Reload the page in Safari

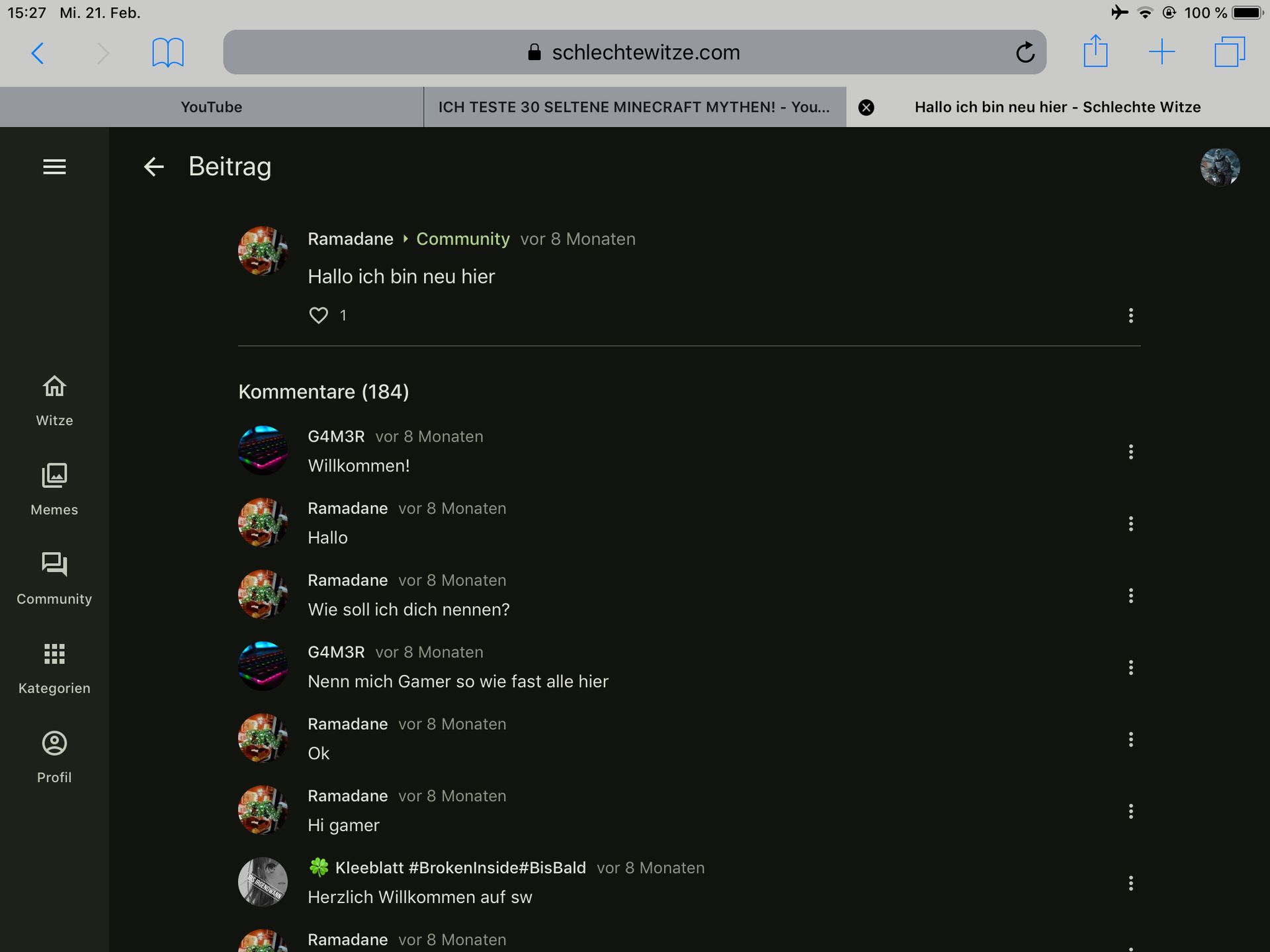point(1025,52)
